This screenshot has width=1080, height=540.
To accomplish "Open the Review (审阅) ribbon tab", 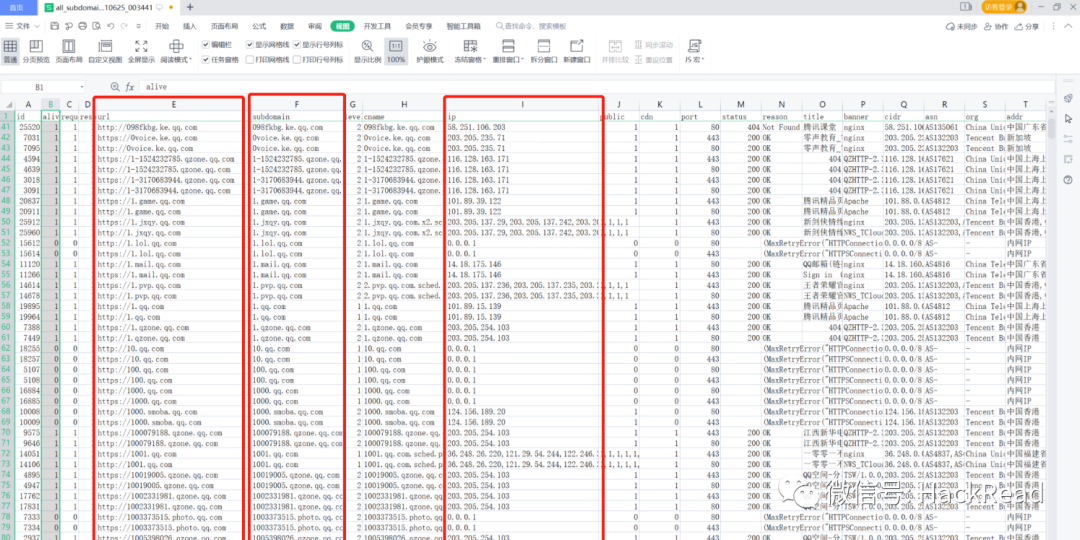I will coord(315,26).
